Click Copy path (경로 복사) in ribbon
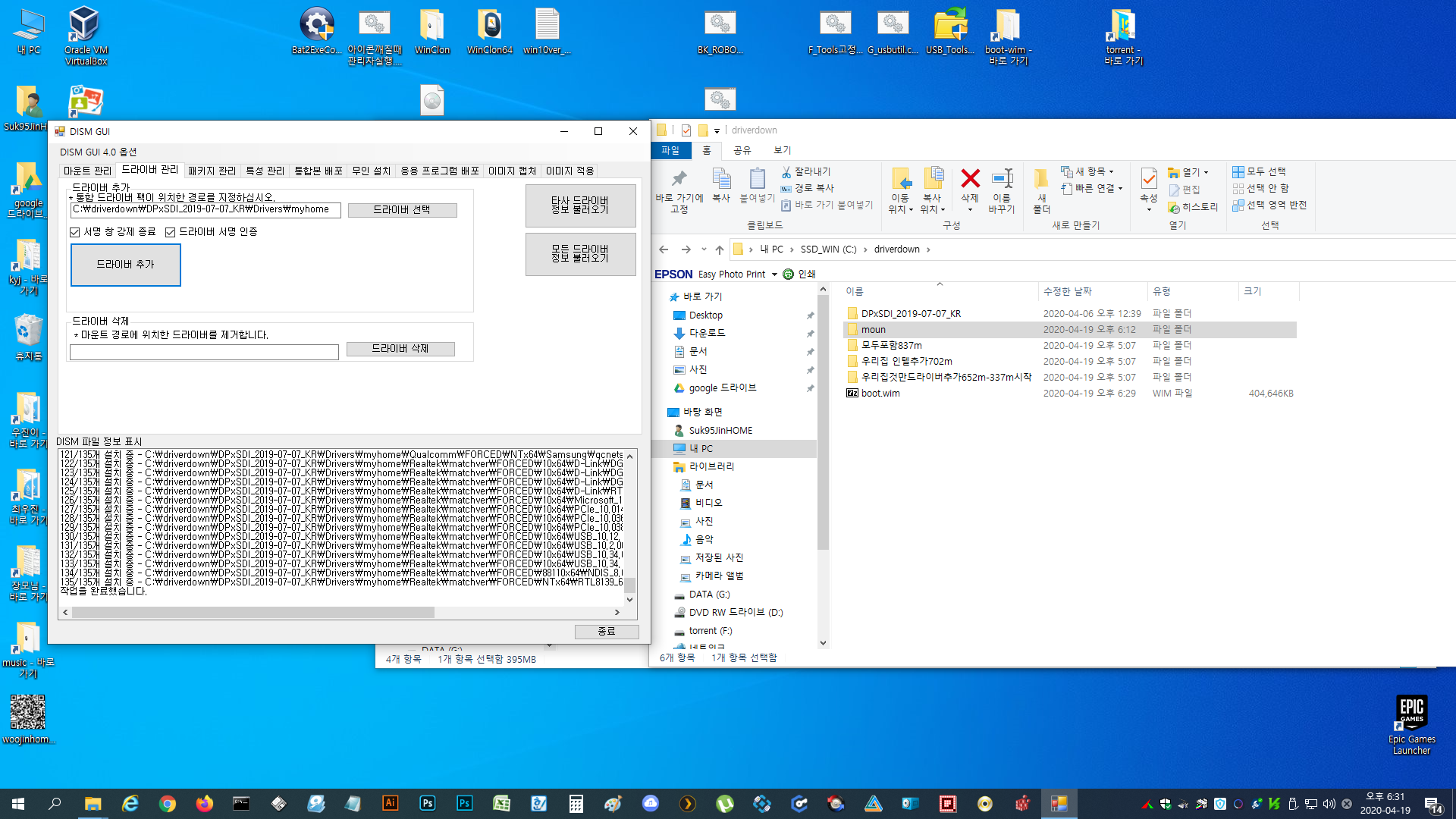Viewport: 1456px width, 819px height. pos(808,188)
